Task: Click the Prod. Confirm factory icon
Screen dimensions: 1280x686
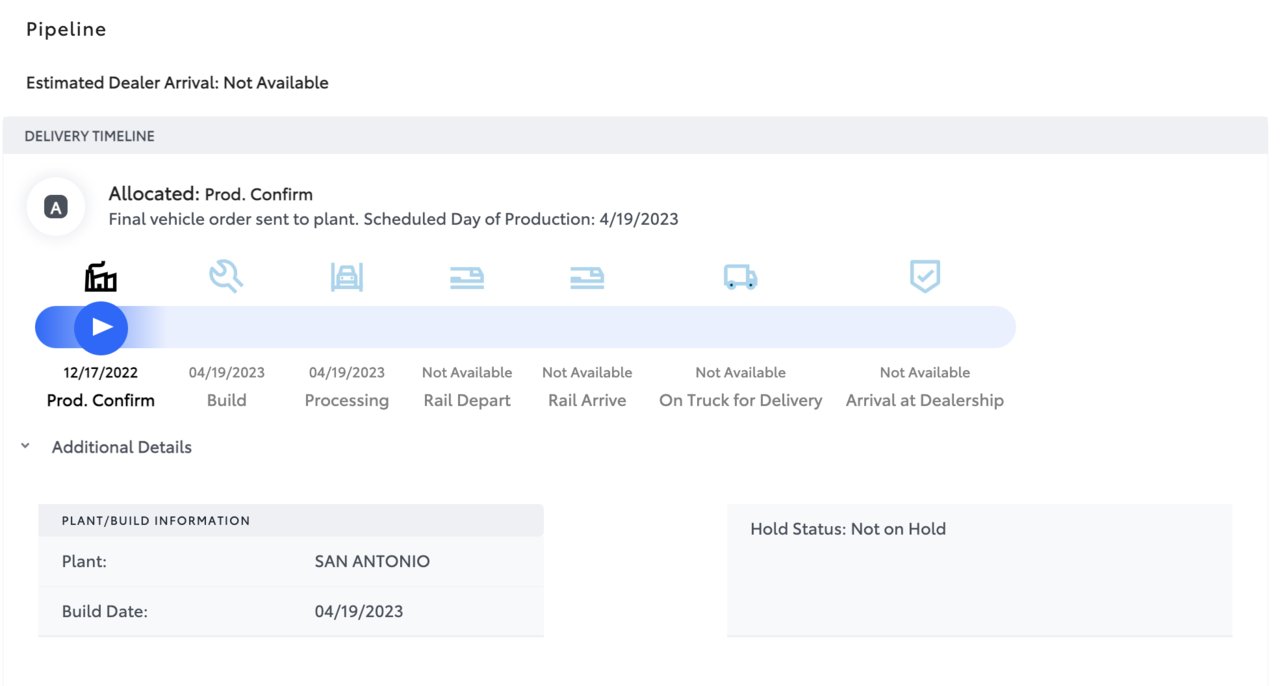Action: click(101, 276)
